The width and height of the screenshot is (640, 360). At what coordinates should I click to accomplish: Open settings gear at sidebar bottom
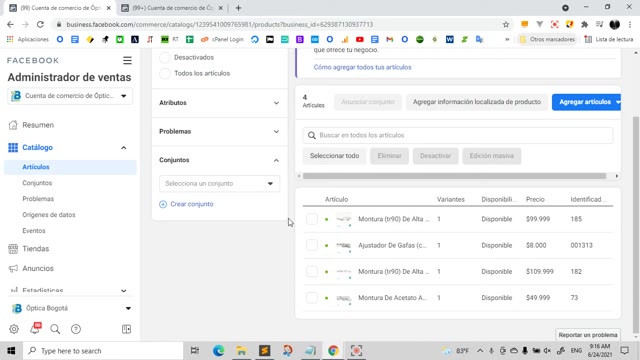coord(14,329)
